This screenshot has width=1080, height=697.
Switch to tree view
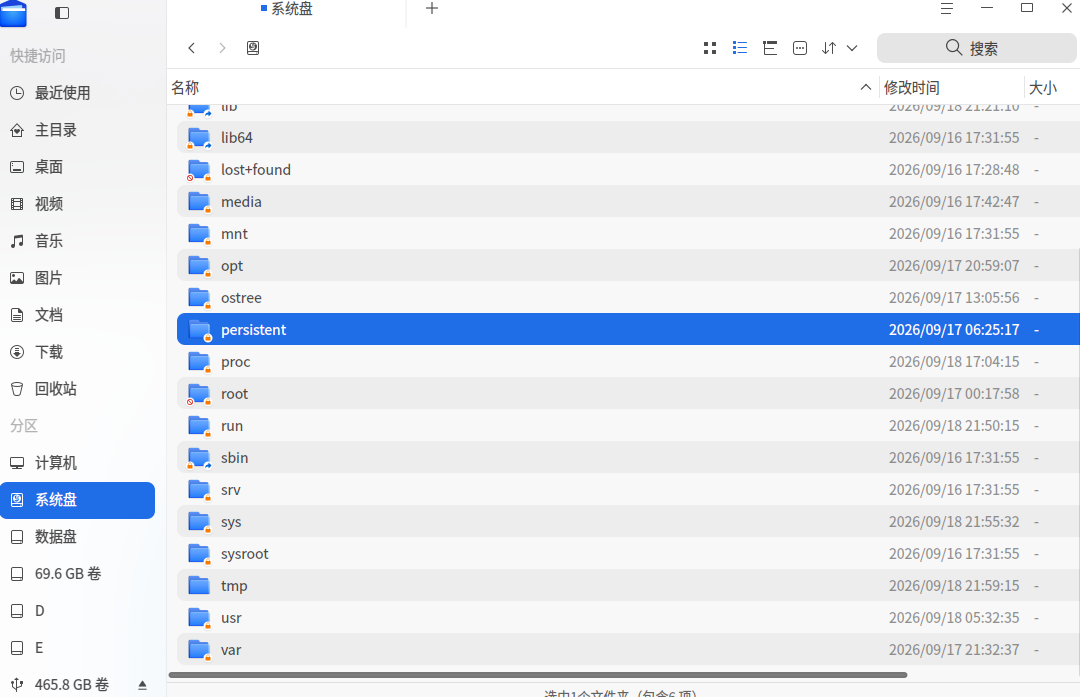770,48
